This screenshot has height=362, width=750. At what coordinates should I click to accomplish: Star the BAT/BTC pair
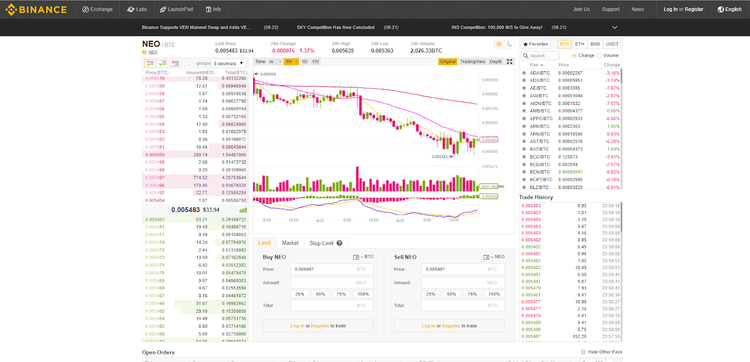click(524, 149)
